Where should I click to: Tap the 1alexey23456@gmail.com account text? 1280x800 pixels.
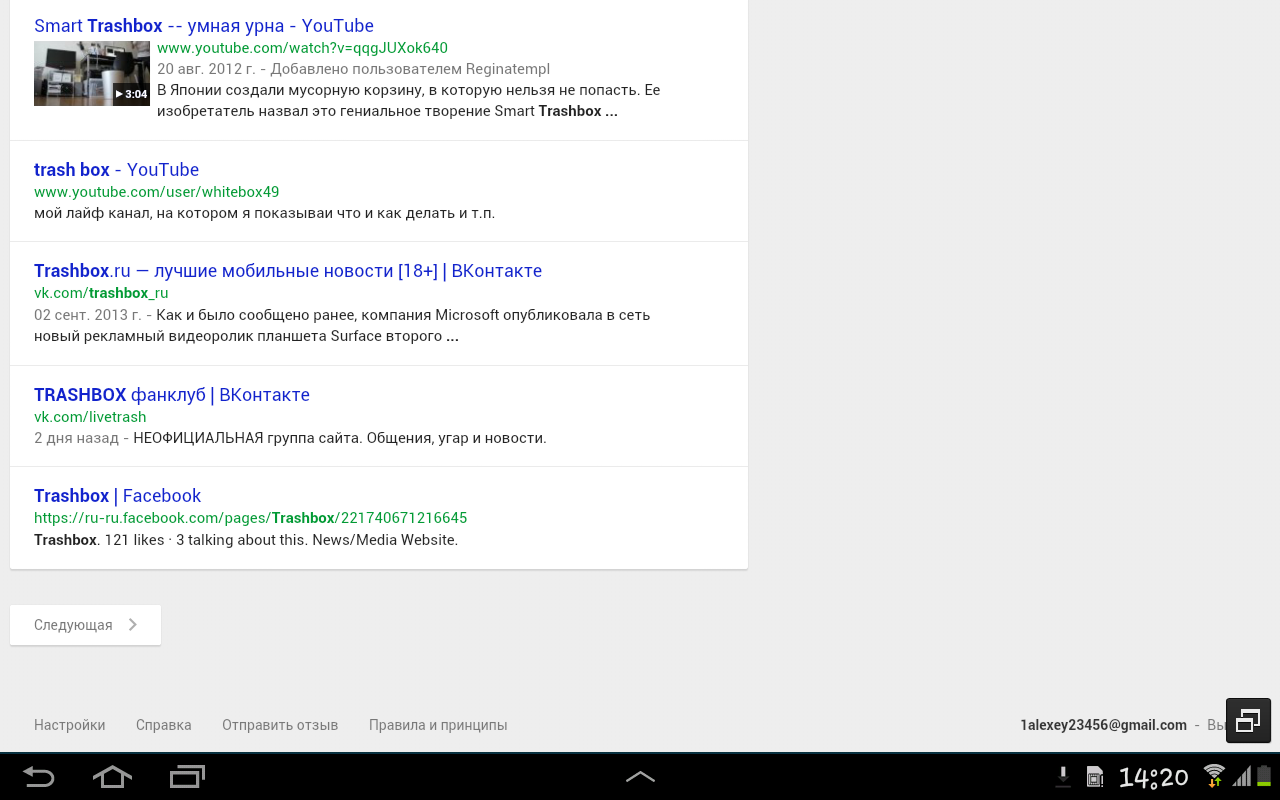click(1103, 725)
